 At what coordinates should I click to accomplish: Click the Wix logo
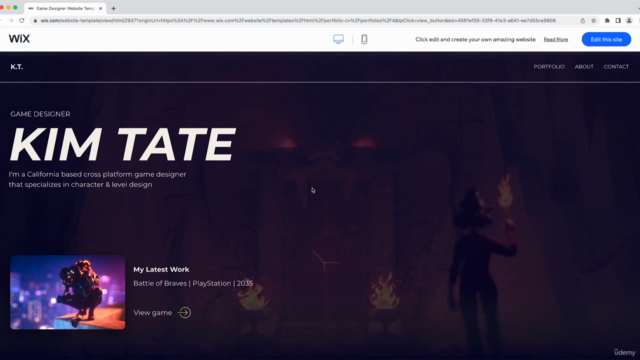click(x=19, y=39)
